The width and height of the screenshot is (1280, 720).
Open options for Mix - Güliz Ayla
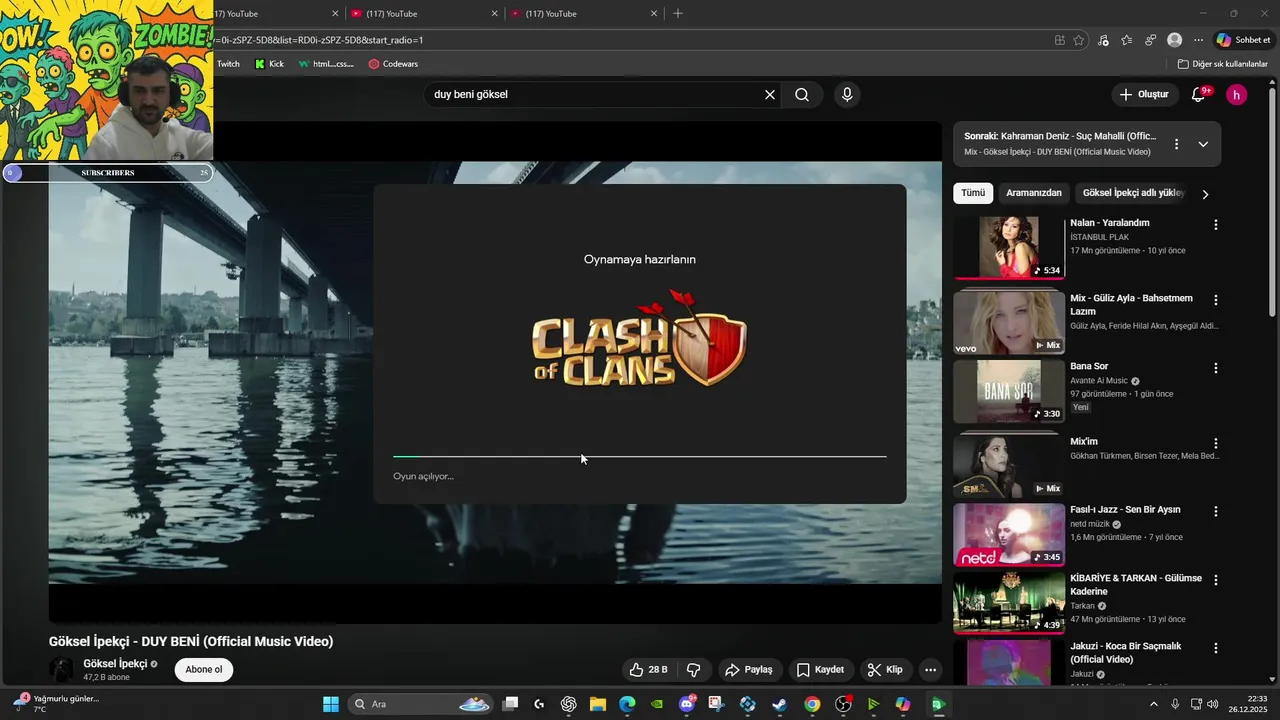tap(1216, 300)
